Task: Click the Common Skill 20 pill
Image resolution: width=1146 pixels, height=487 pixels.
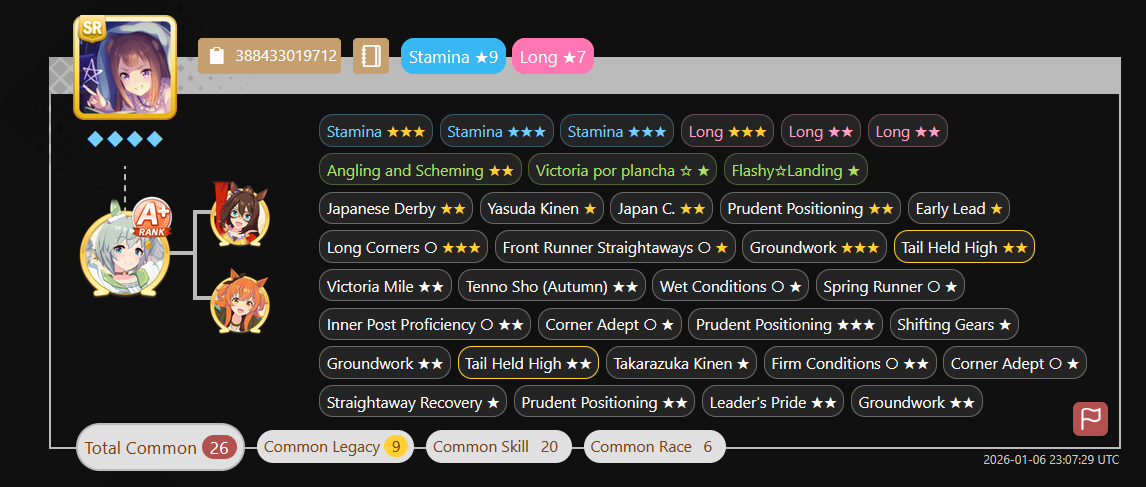Action: 498,446
